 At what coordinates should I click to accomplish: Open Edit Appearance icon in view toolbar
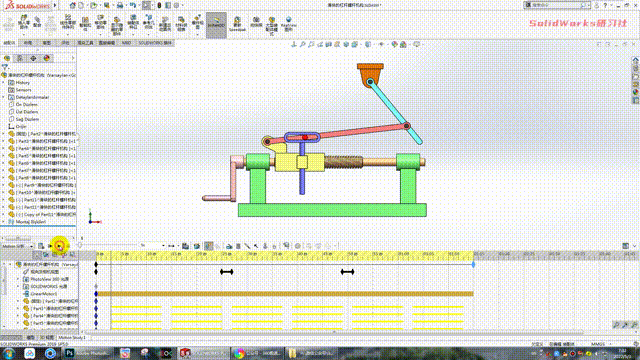point(394,44)
